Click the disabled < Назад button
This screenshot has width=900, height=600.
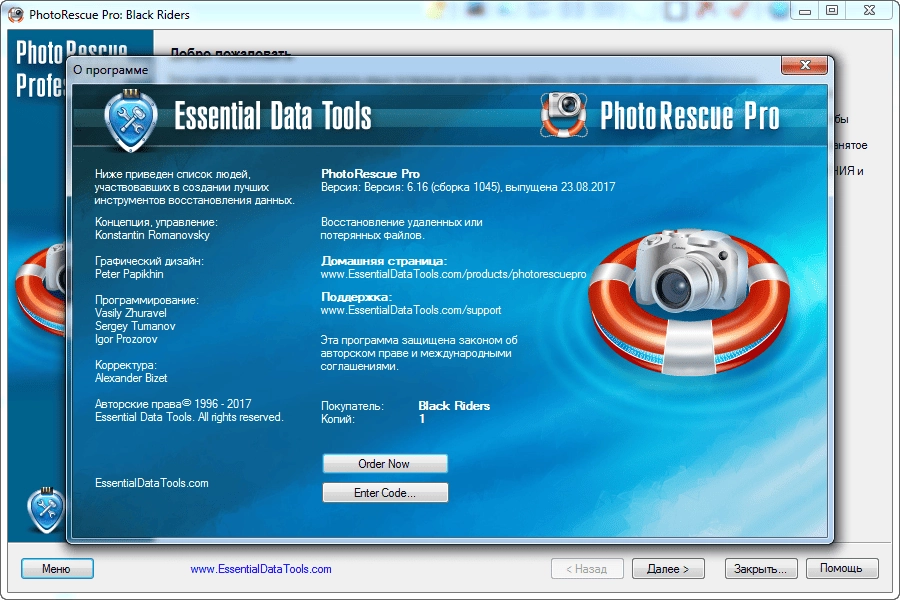[587, 568]
